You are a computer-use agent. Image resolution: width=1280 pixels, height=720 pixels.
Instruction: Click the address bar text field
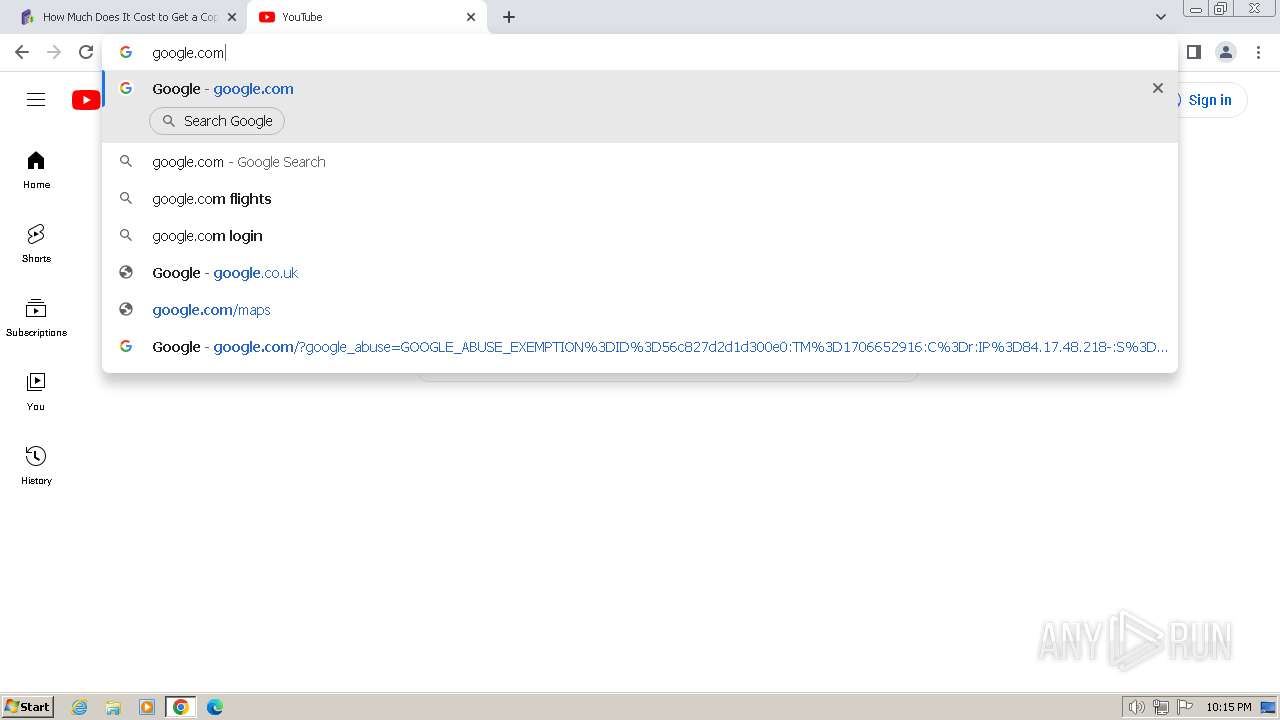[640, 52]
